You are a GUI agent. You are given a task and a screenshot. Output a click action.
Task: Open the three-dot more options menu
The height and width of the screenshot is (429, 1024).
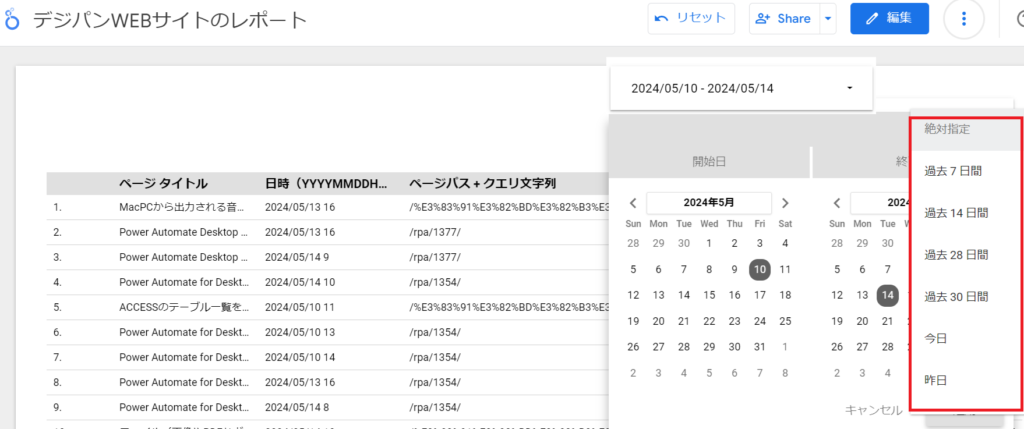964,19
